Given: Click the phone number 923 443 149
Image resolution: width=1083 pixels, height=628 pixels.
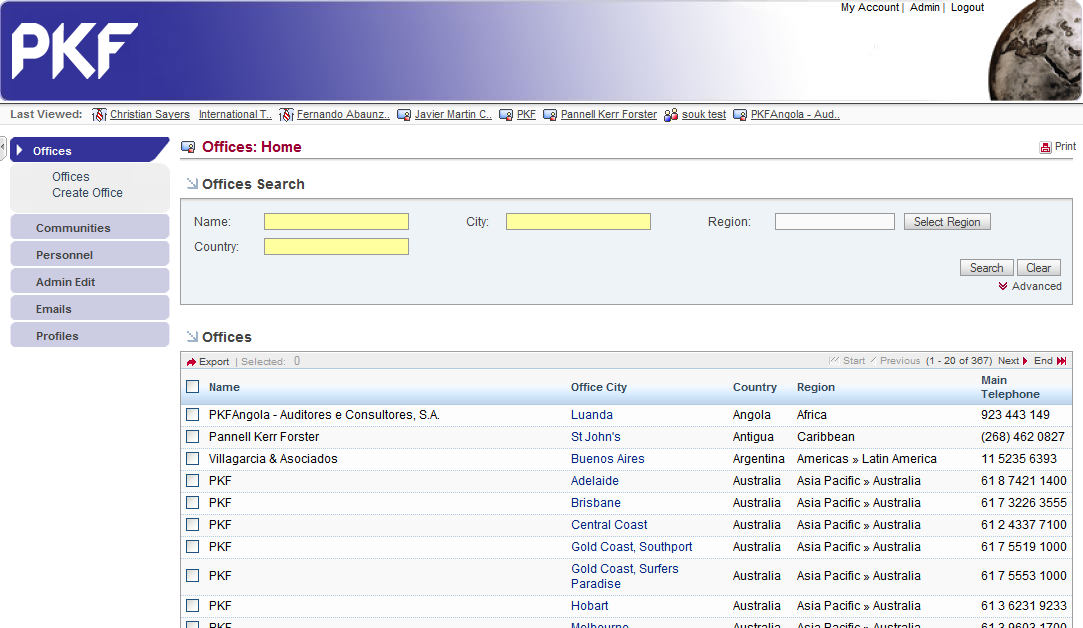Looking at the screenshot, I should pos(1015,415).
